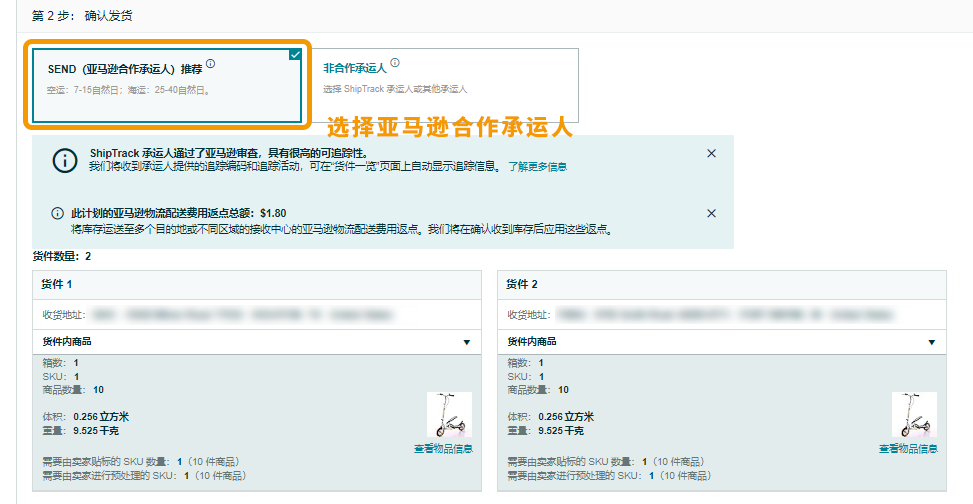The width and height of the screenshot is (973, 504).
Task: Open the 了解更多信息 link
Action: point(537,166)
